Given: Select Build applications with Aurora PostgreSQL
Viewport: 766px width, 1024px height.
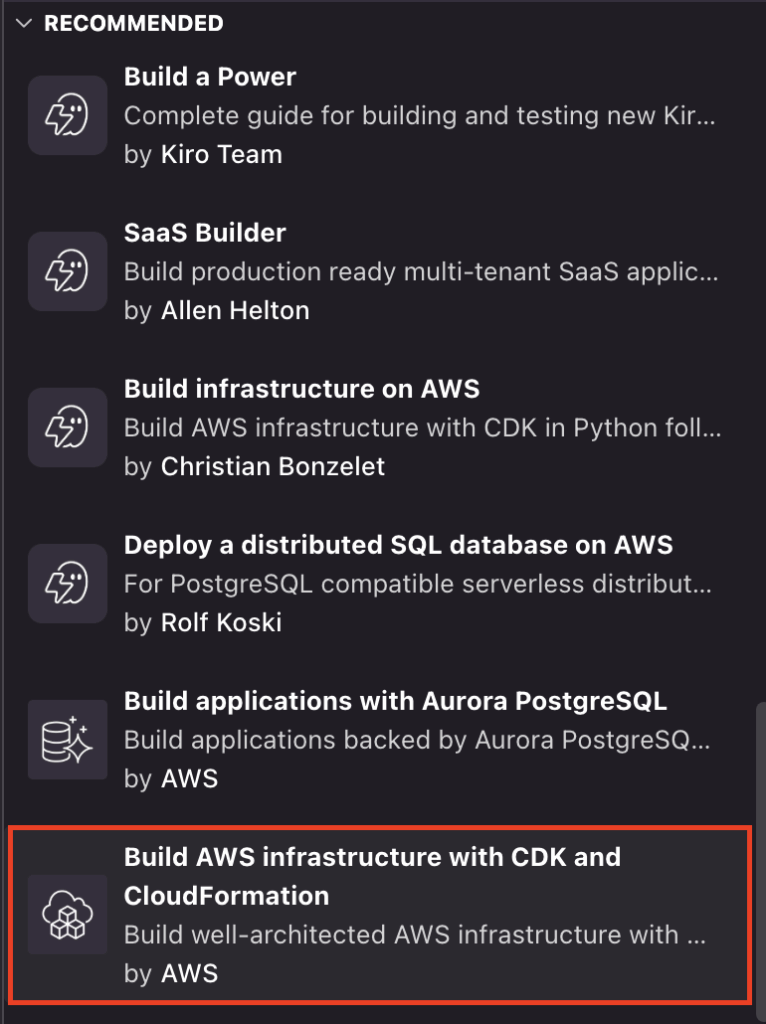Looking at the screenshot, I should point(395,700).
